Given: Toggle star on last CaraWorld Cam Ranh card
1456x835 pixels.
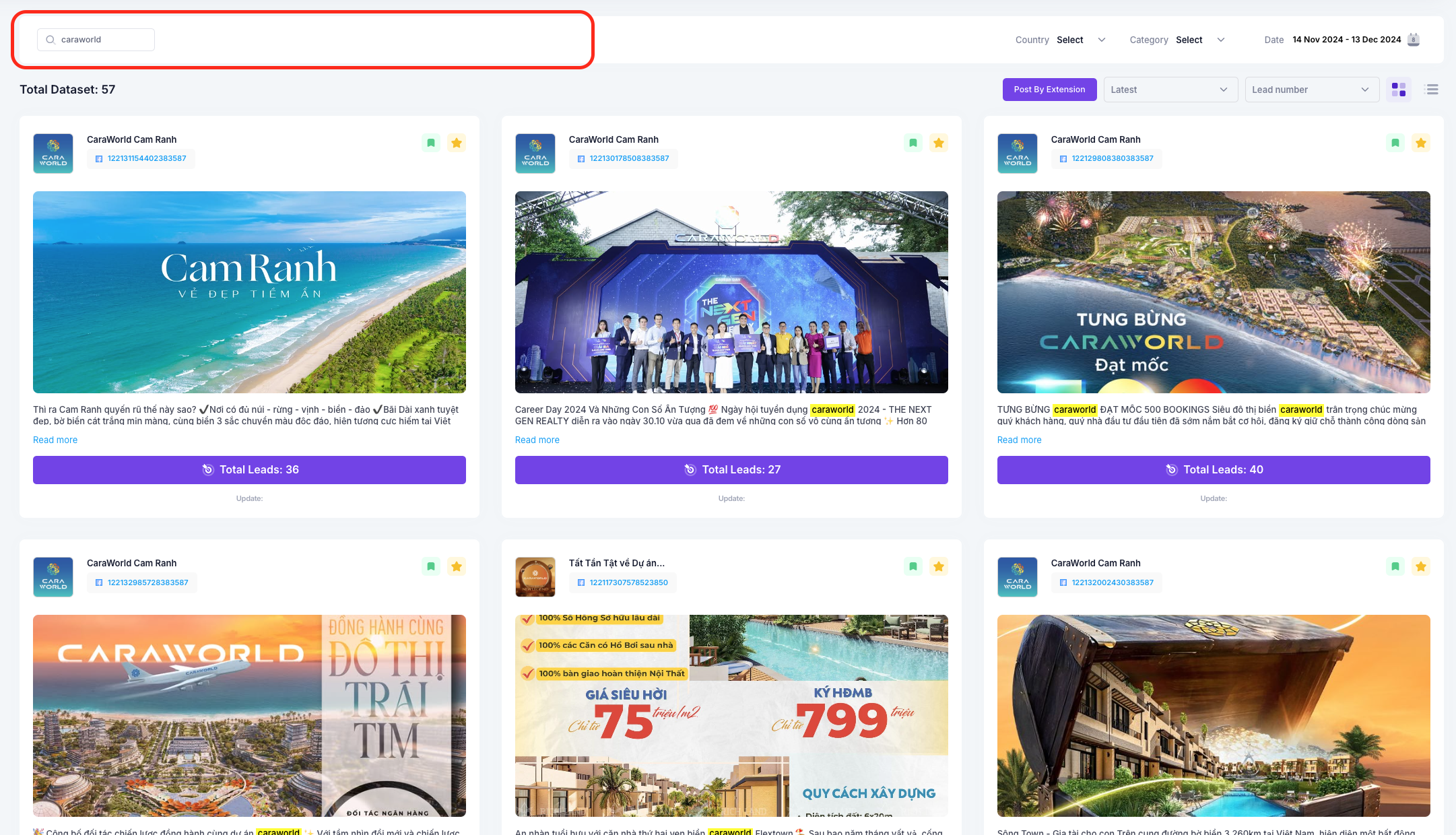Looking at the screenshot, I should pyautogui.click(x=1421, y=566).
